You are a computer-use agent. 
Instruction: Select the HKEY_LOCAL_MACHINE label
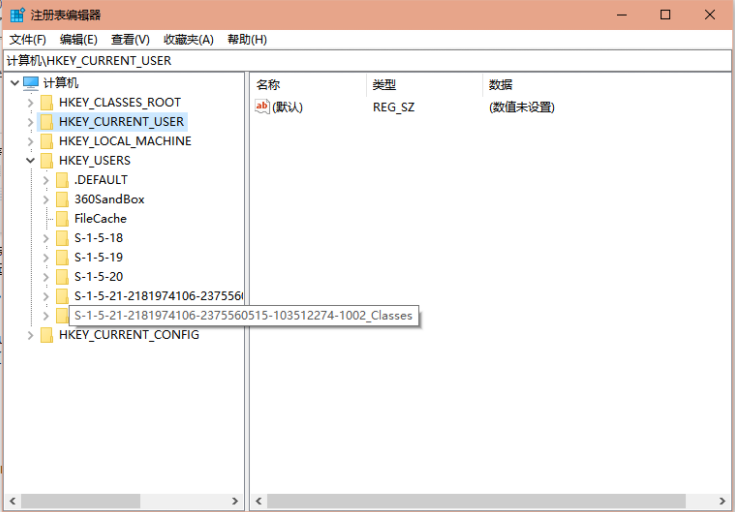[125, 141]
